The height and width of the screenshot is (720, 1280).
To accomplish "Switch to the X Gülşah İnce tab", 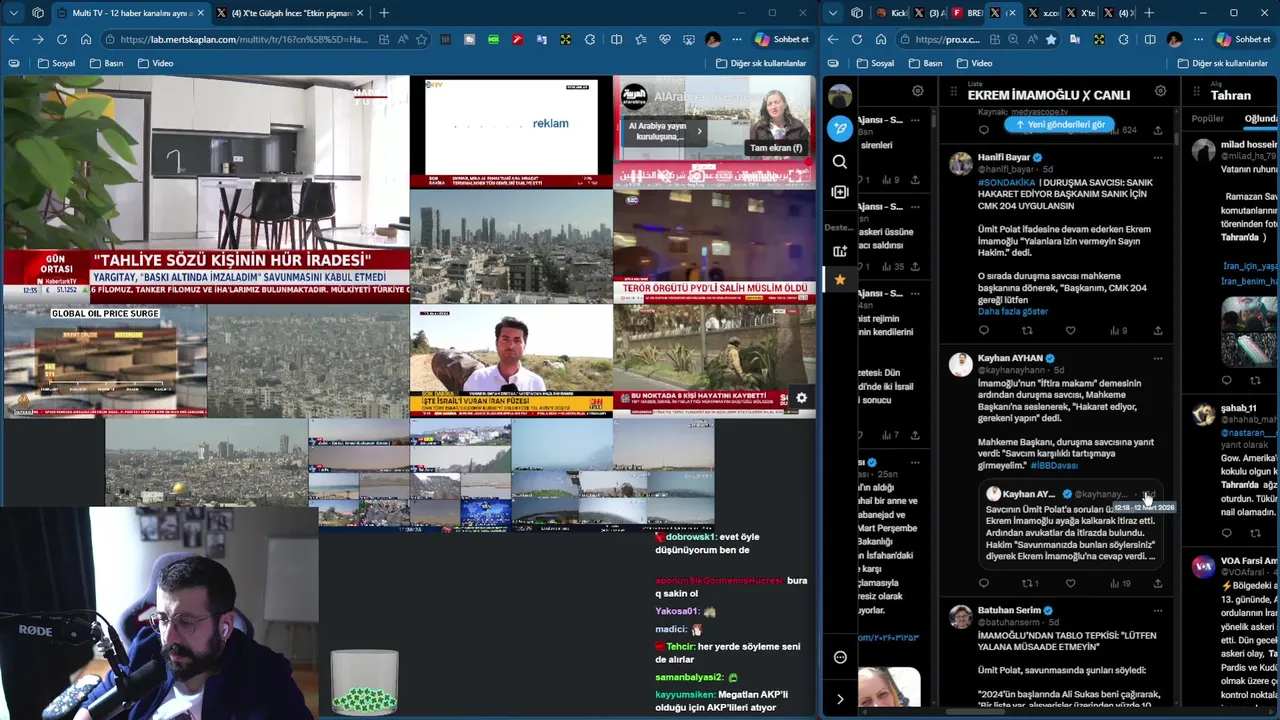I will (x=292, y=13).
